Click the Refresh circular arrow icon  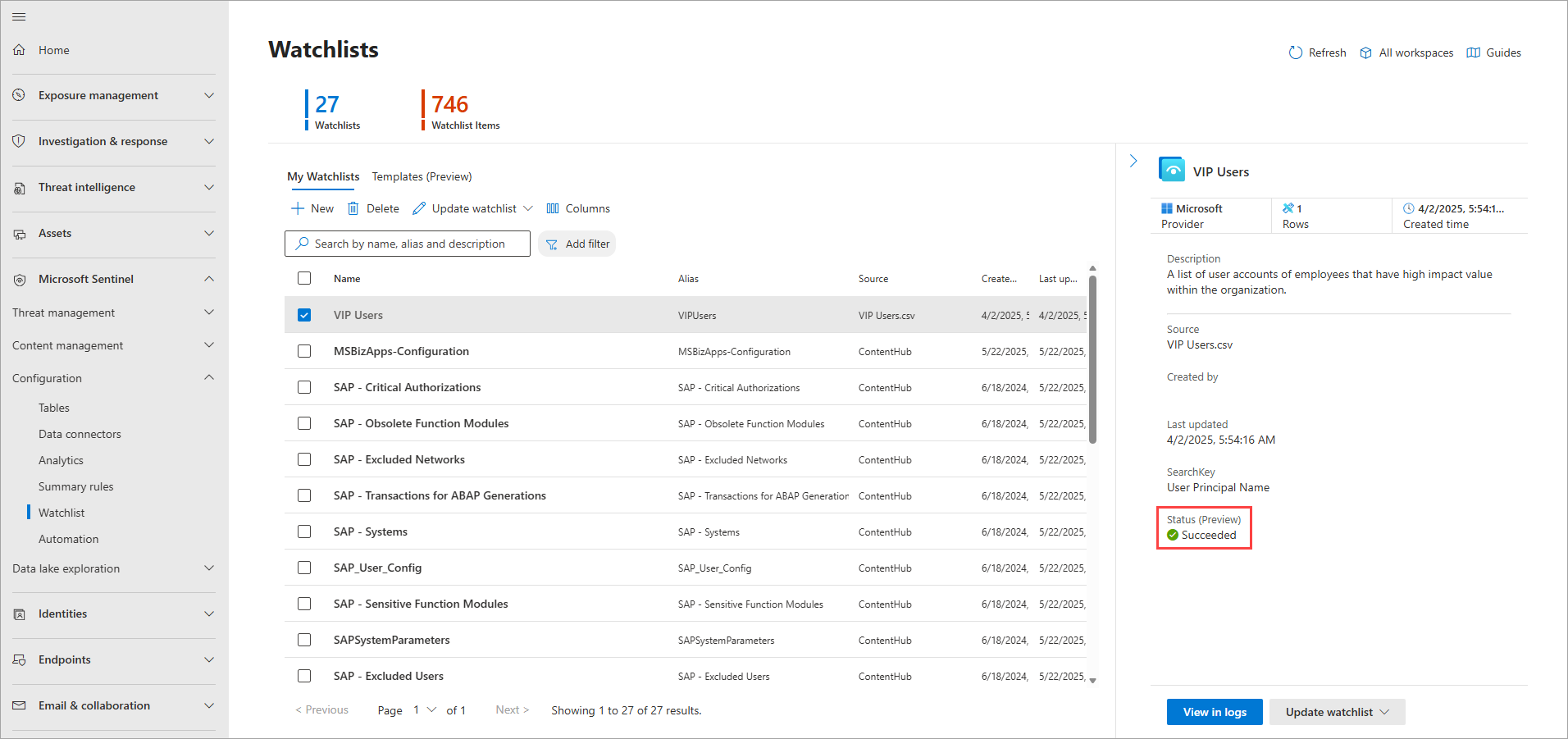coord(1296,52)
